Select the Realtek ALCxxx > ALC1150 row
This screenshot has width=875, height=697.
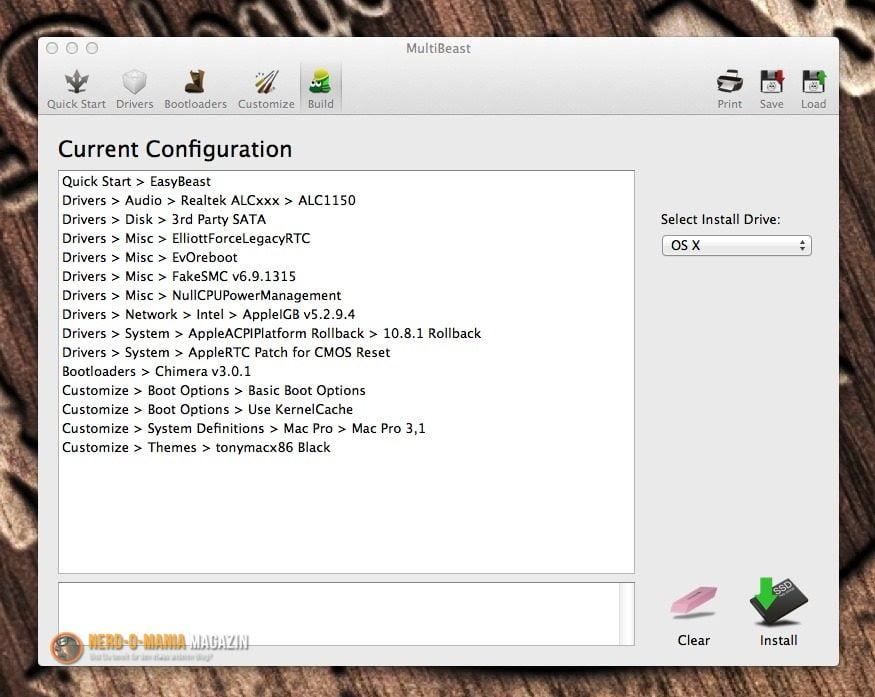click(346, 200)
